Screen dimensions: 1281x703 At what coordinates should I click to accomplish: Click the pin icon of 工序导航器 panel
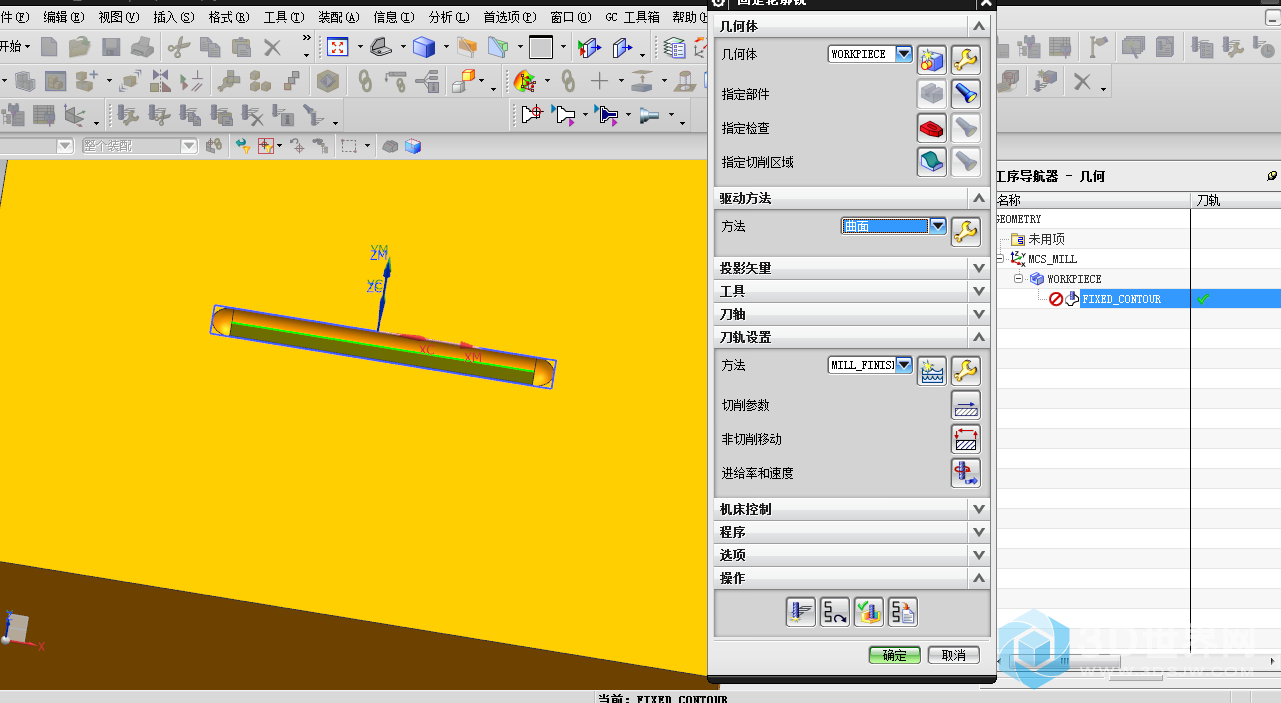point(1272,176)
